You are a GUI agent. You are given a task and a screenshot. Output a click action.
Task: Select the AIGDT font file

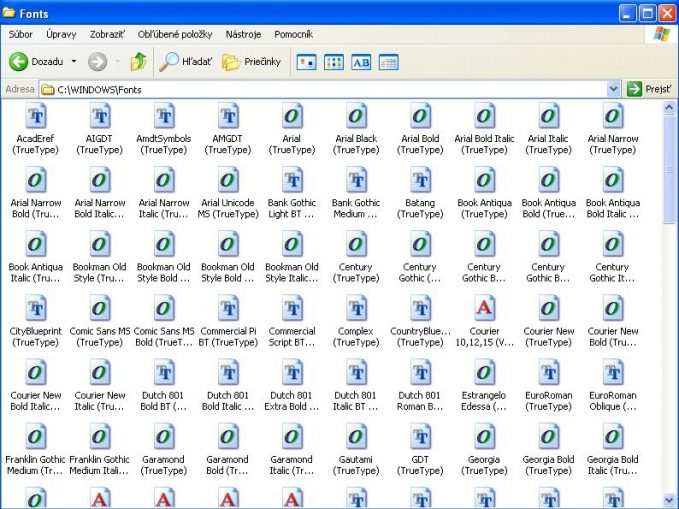click(100, 129)
